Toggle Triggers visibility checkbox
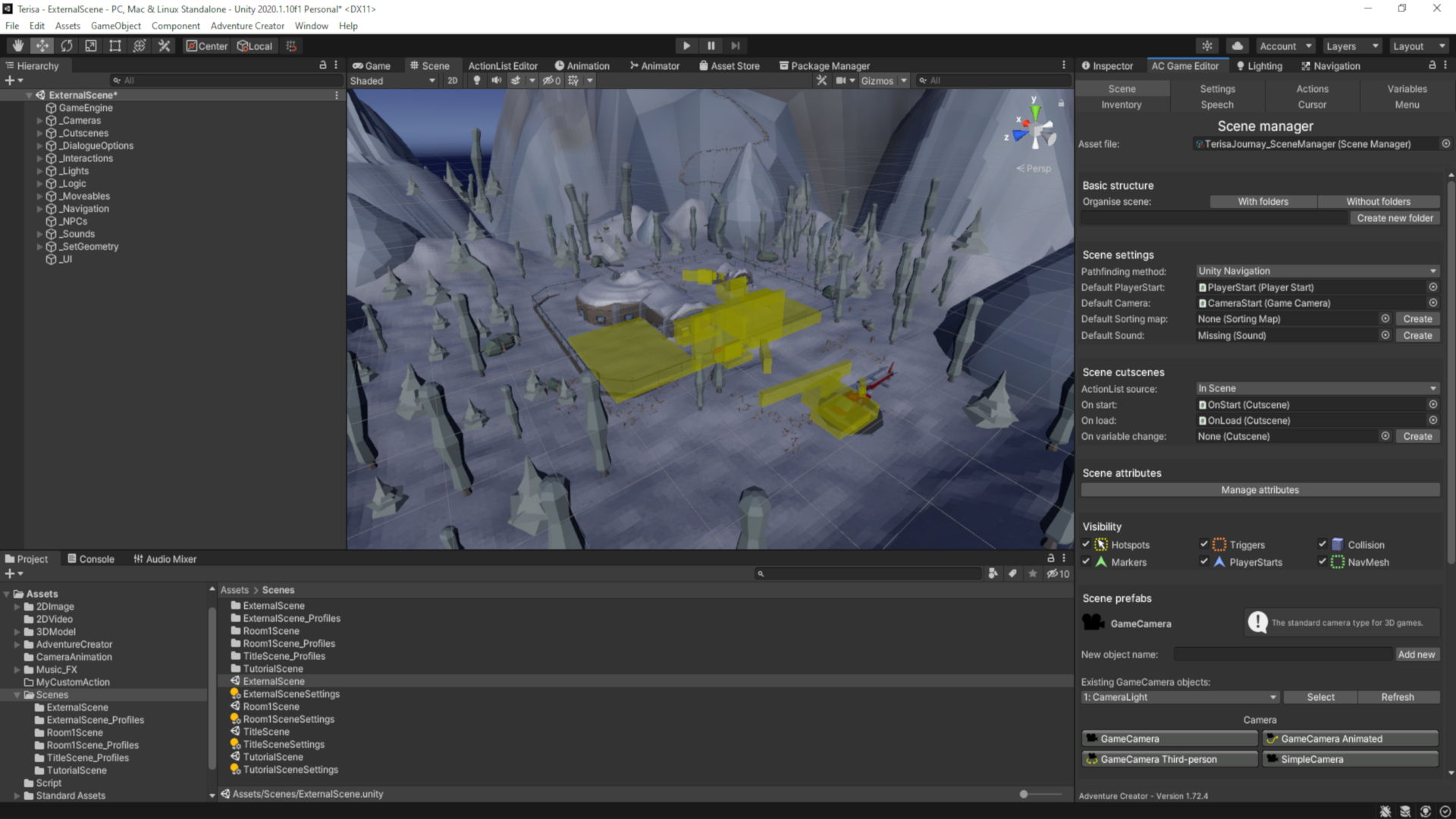 click(1203, 544)
